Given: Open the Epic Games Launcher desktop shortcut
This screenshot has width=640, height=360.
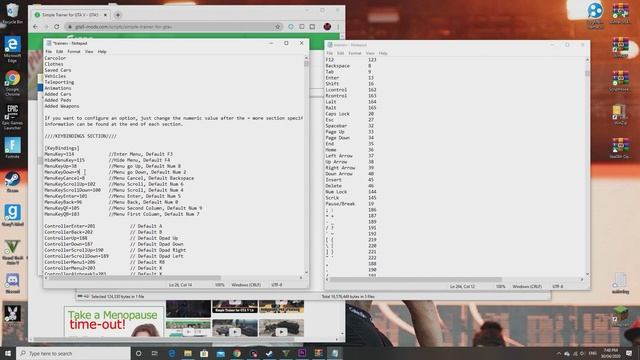Looking at the screenshot, I should pyautogui.click(x=12, y=116).
